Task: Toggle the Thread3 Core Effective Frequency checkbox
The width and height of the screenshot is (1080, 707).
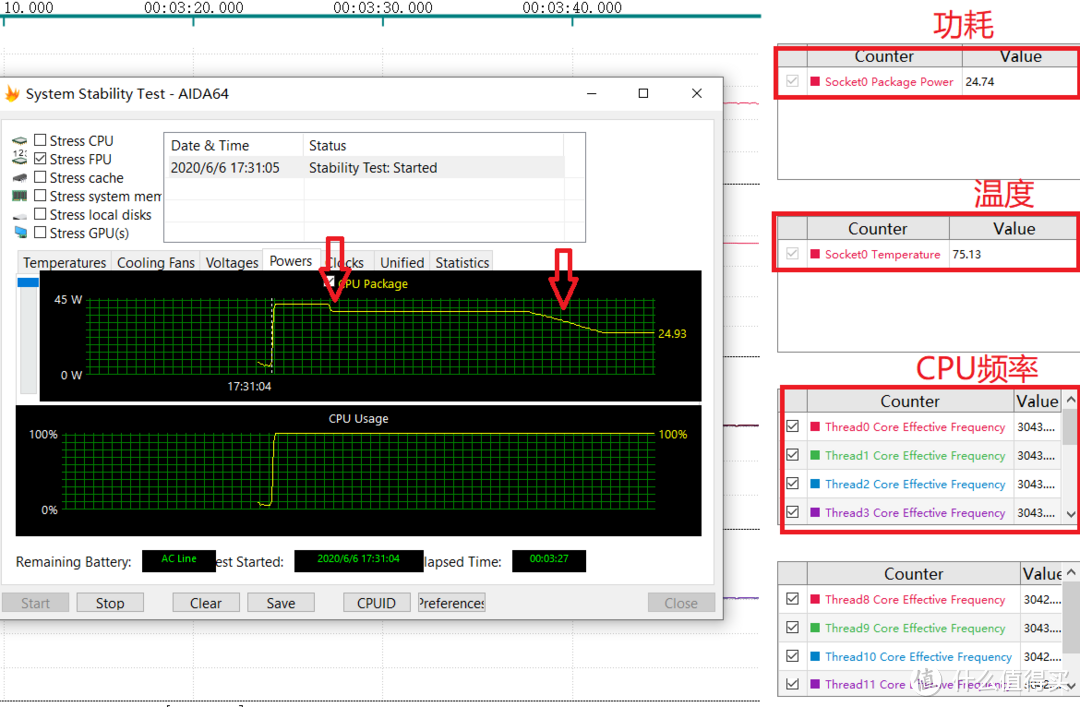Action: point(793,512)
